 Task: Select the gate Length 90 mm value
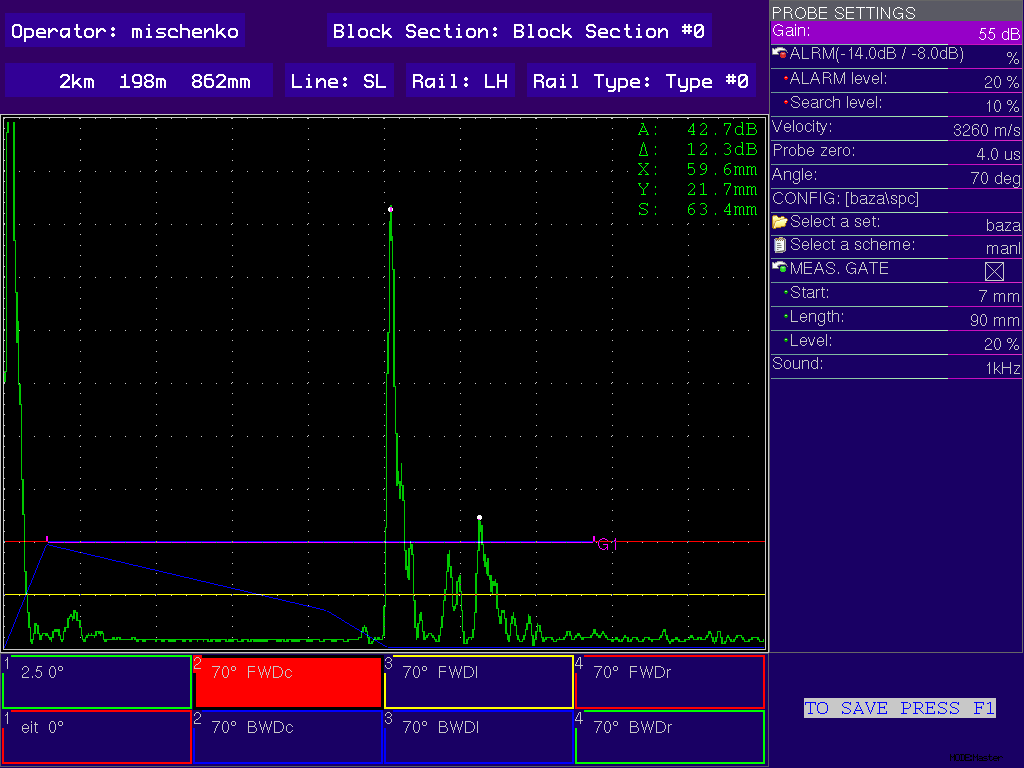[896, 318]
